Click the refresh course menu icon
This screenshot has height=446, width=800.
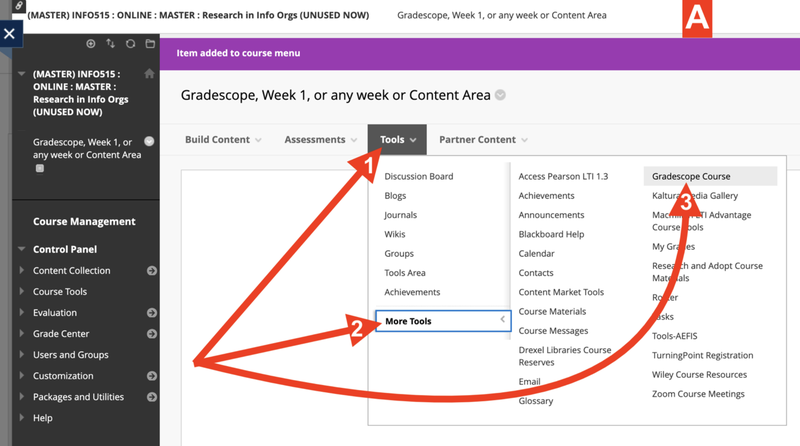click(130, 44)
